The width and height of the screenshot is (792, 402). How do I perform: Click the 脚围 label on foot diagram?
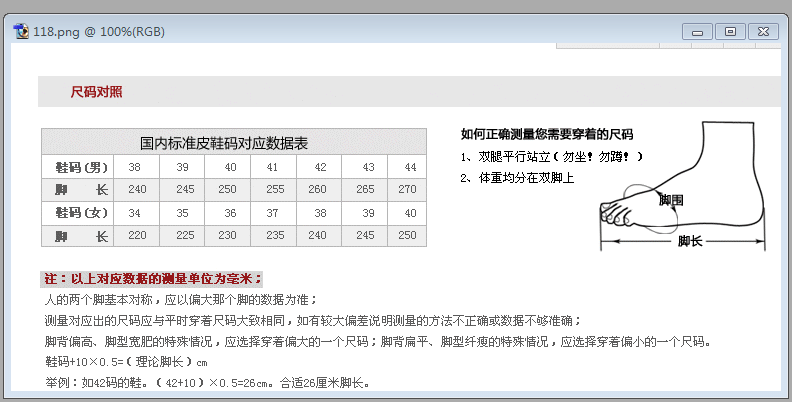[x=671, y=200]
